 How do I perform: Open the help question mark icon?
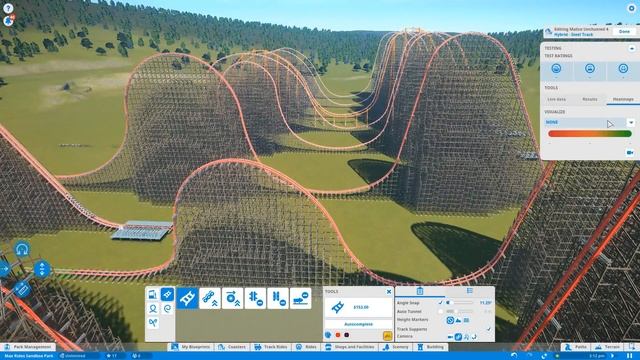[x=8, y=8]
